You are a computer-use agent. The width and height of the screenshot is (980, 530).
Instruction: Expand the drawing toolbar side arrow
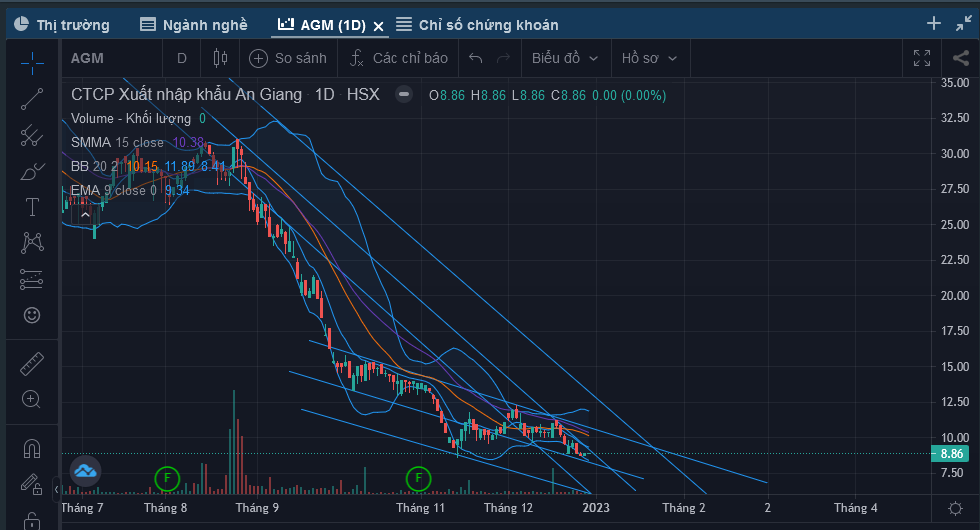point(56,489)
